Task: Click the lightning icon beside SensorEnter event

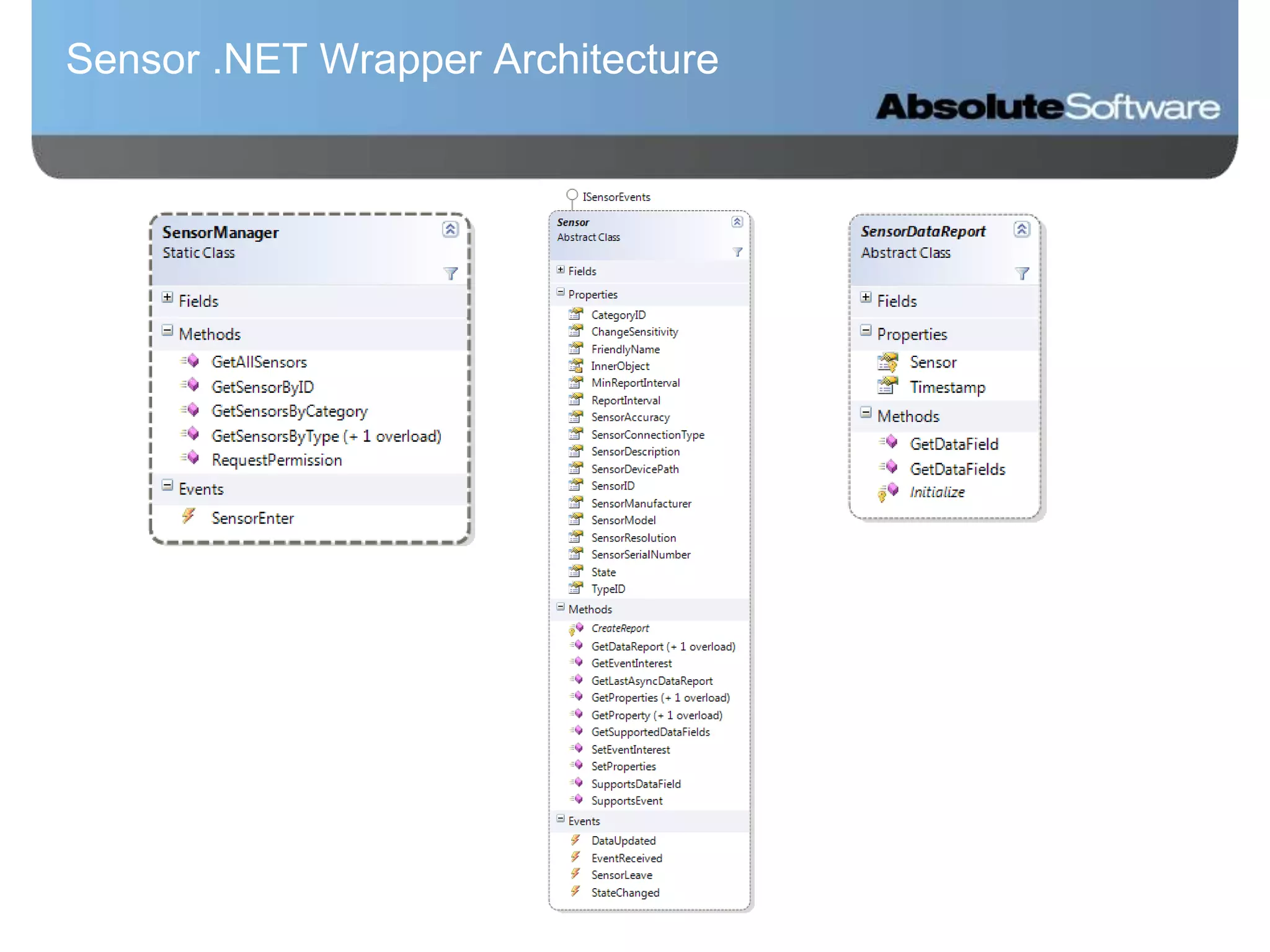Action: 189,516
